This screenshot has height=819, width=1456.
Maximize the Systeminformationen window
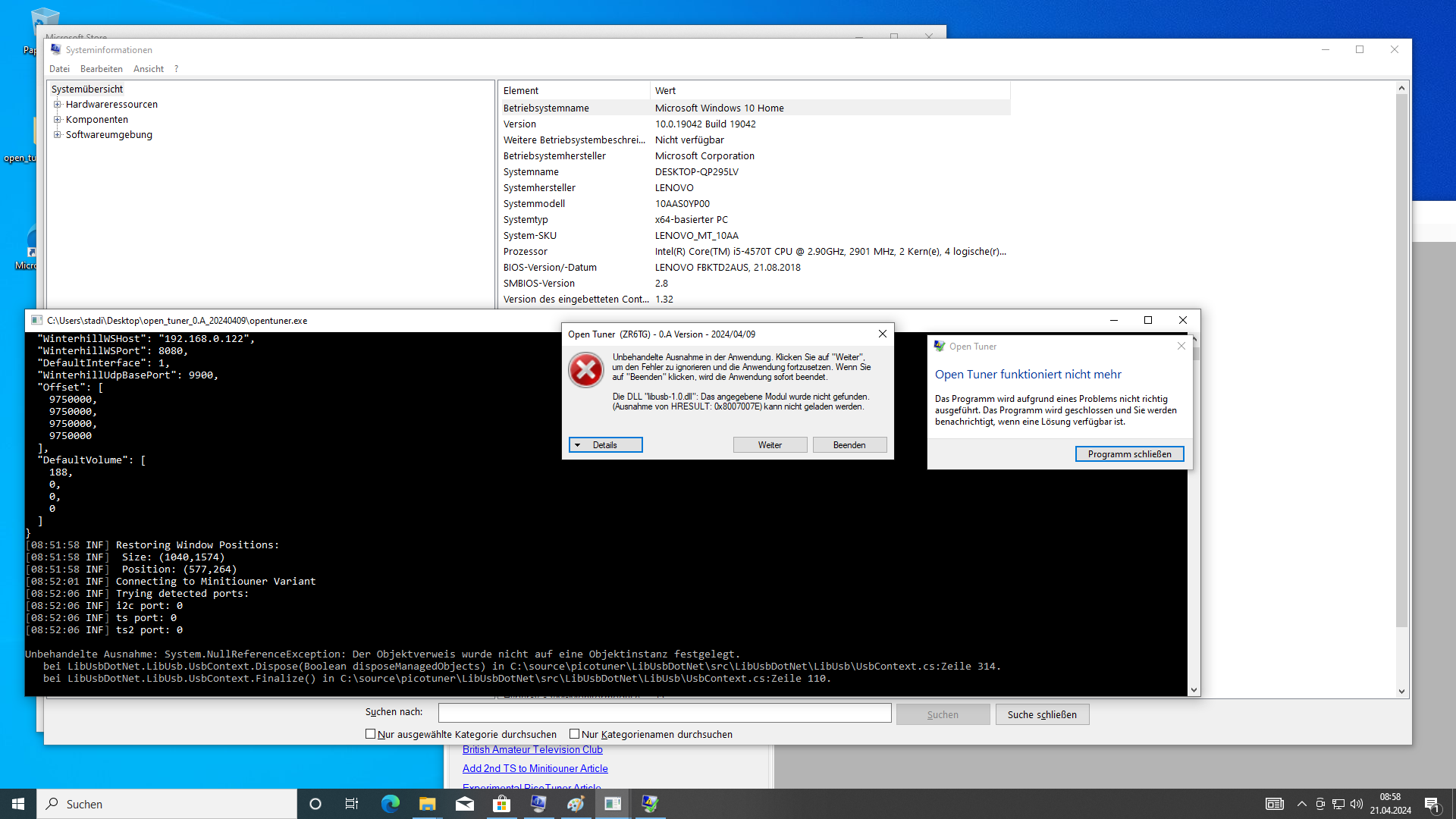pos(1360,49)
